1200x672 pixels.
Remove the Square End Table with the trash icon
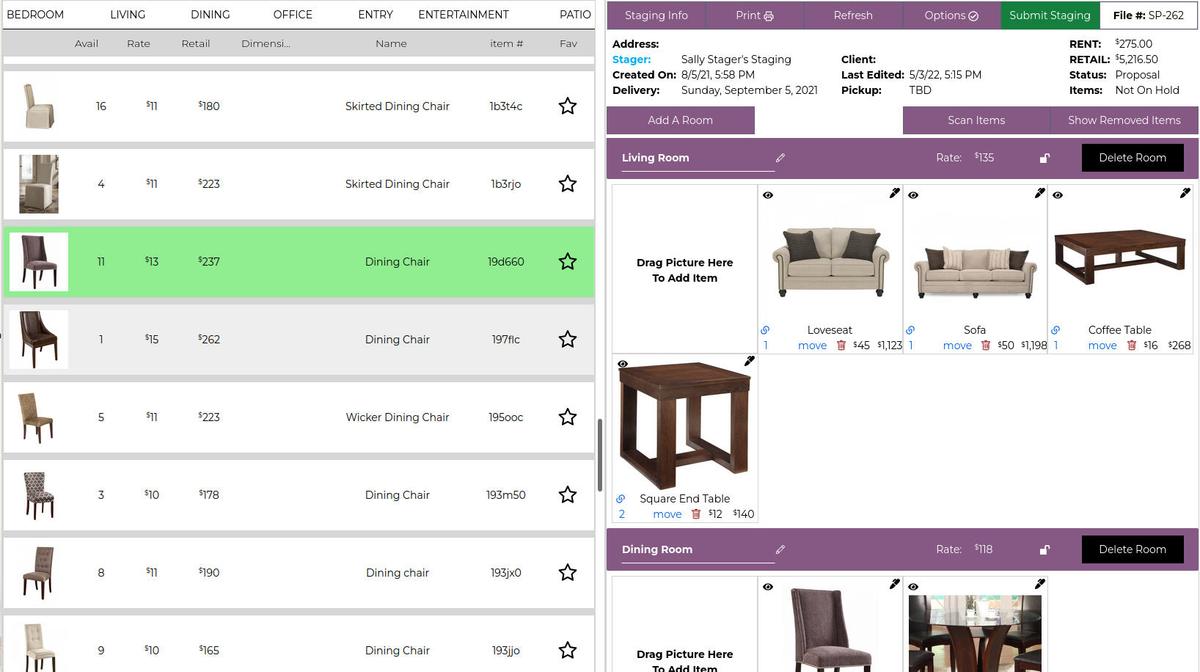(x=696, y=513)
